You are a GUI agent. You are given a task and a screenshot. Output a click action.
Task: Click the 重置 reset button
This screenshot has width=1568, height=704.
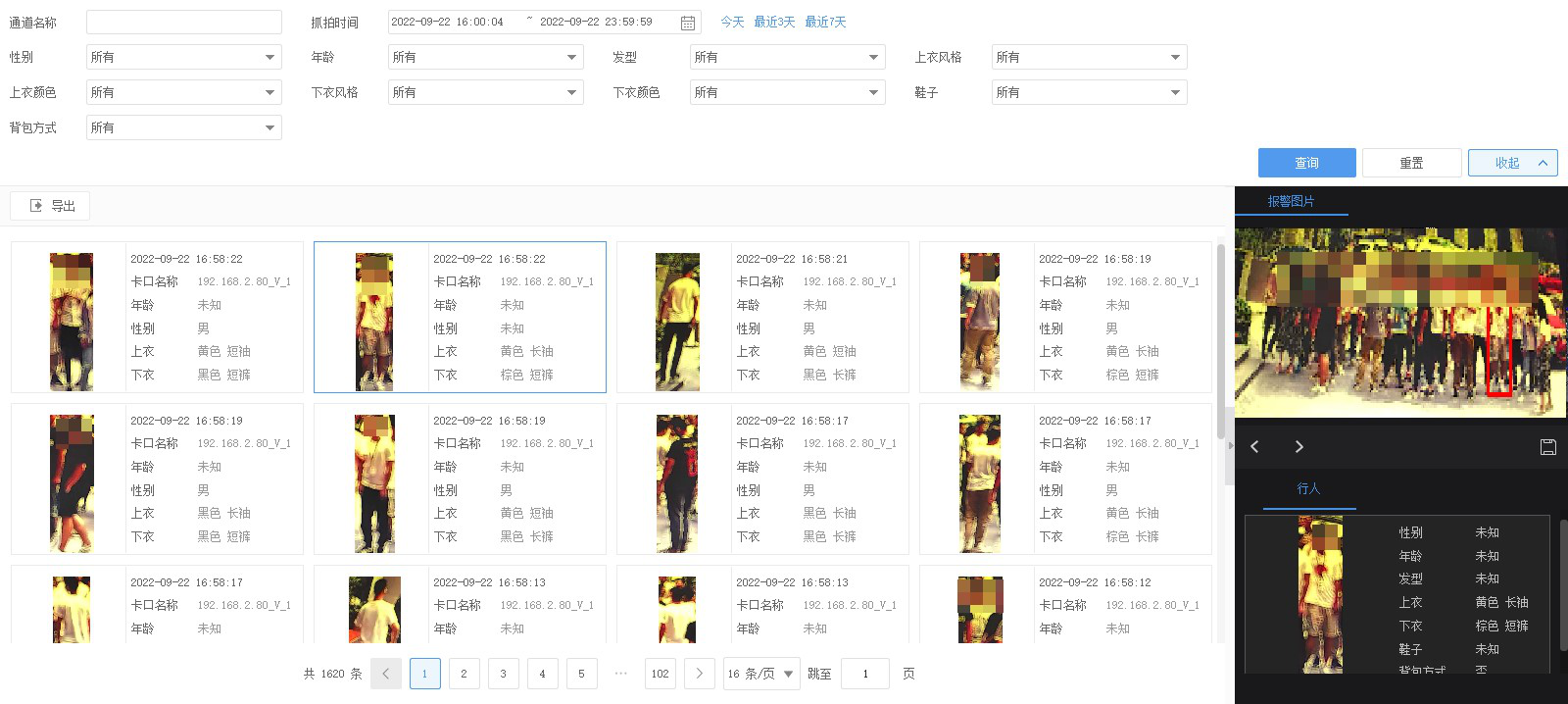pos(1411,163)
